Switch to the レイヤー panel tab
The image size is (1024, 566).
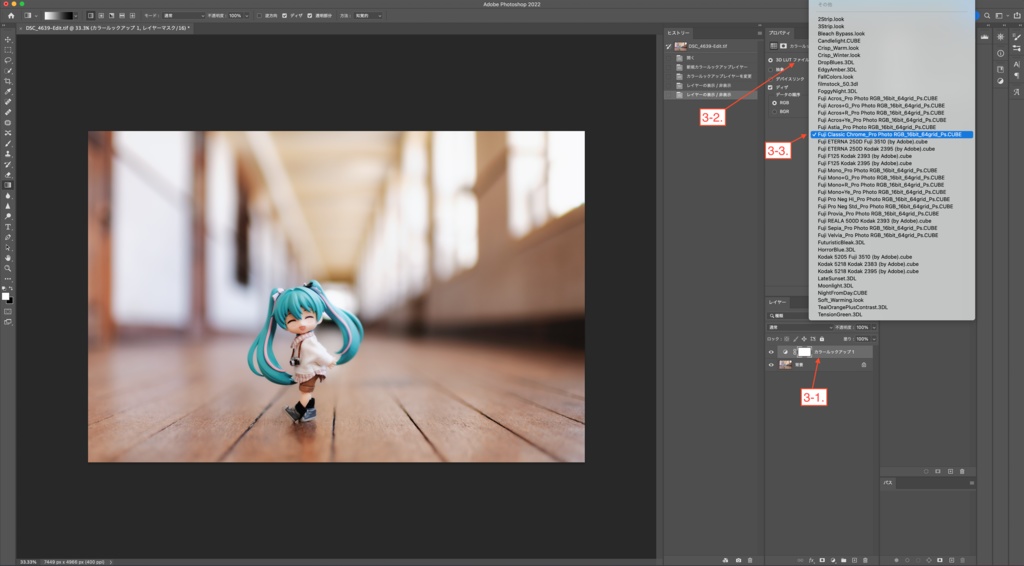click(777, 302)
